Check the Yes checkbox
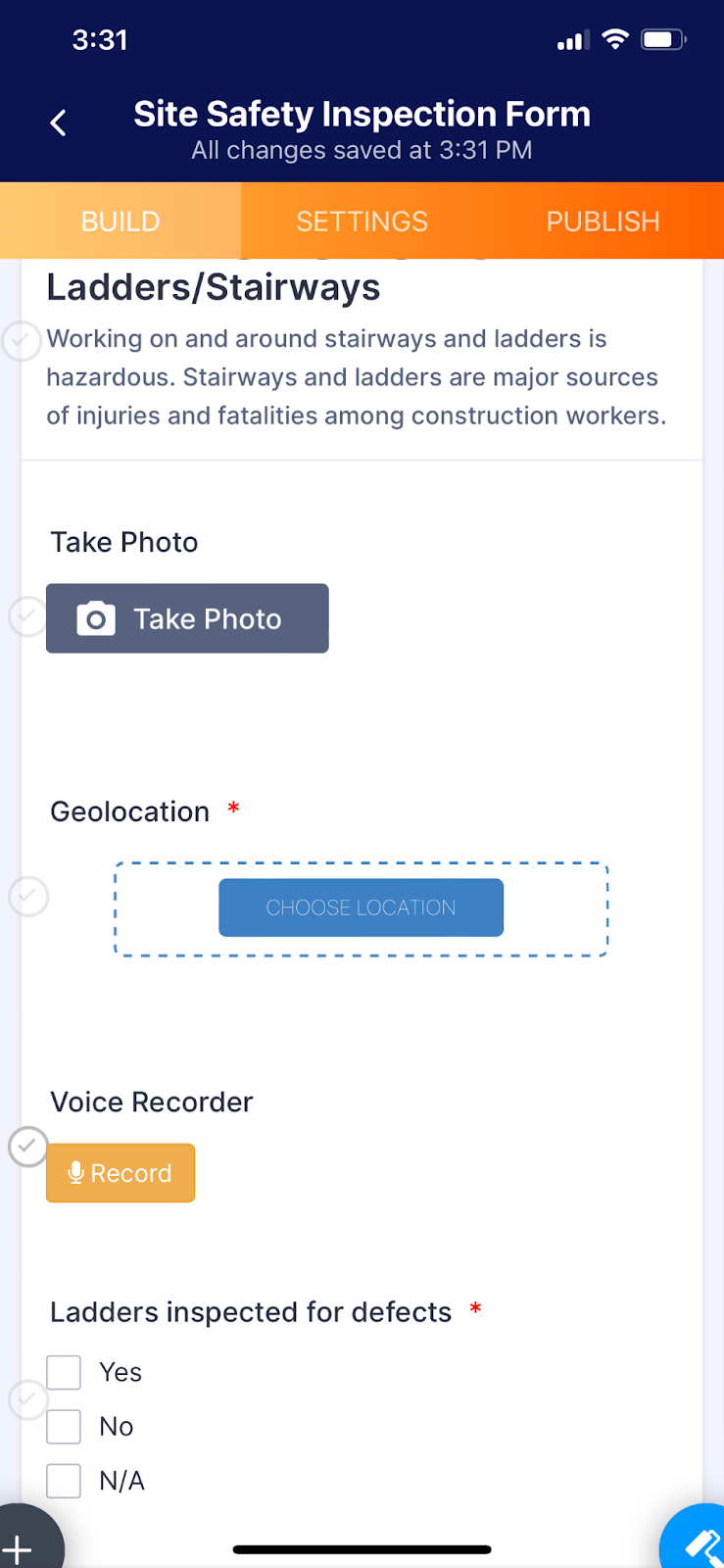This screenshot has width=724, height=1568. (65, 1372)
